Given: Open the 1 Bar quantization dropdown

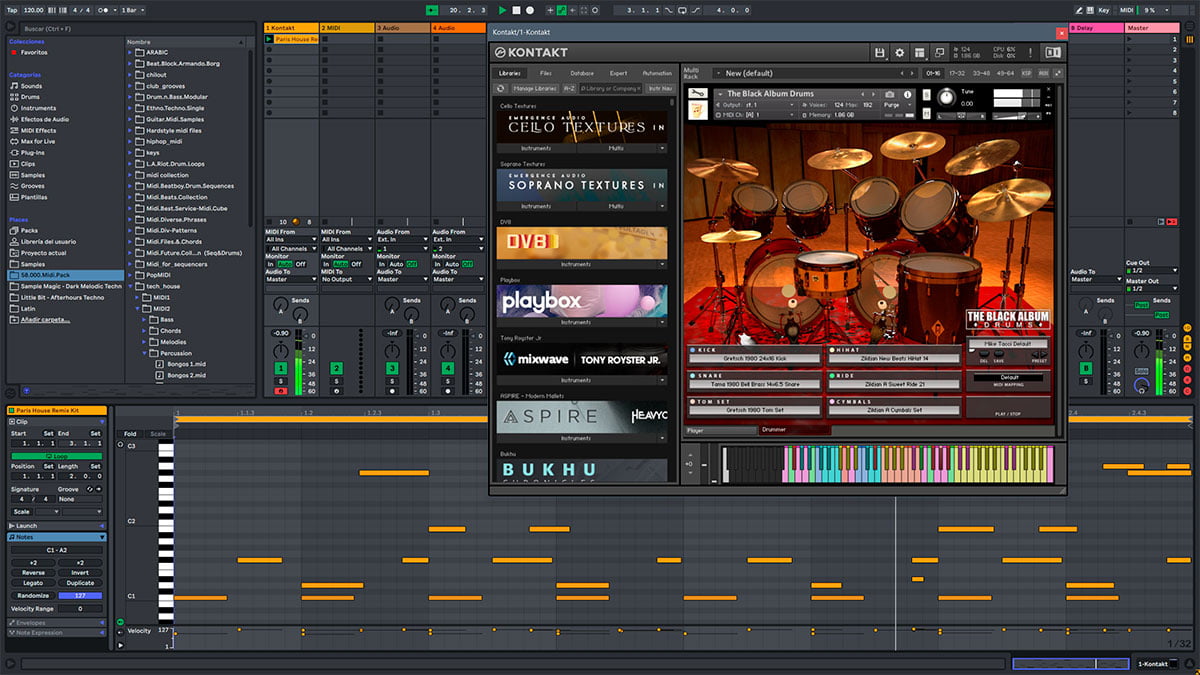Looking at the screenshot, I should (x=133, y=10).
